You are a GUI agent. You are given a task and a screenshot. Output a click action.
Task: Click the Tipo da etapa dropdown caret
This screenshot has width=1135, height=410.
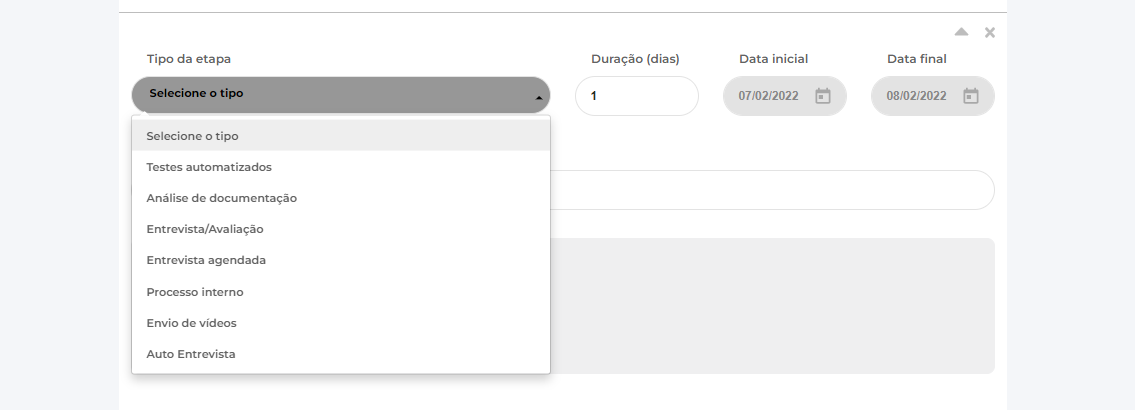tap(539, 97)
